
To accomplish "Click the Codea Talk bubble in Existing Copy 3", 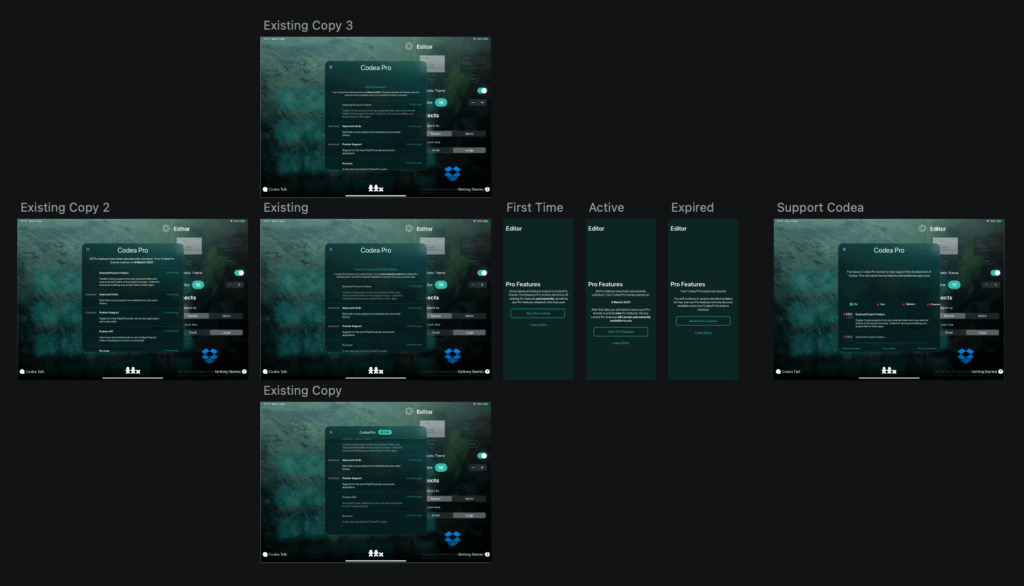I will (265, 189).
